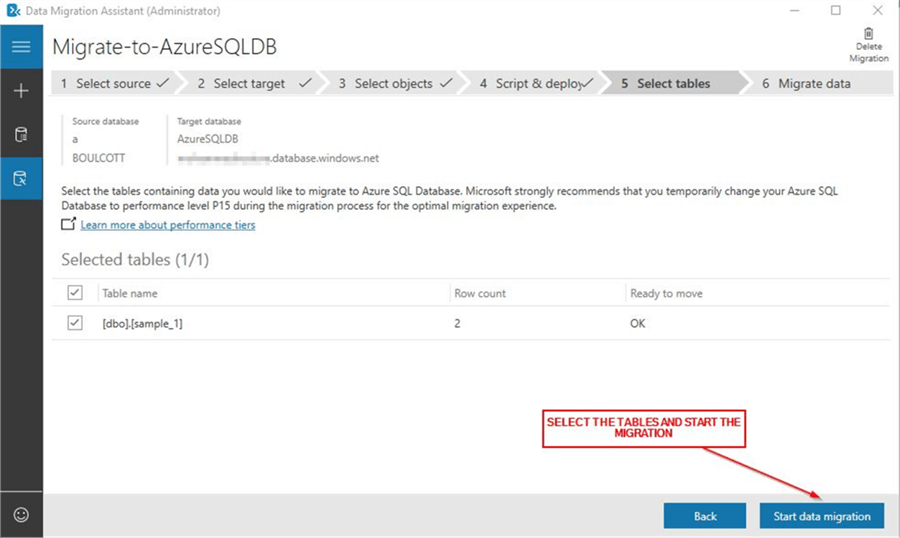Go to step 3 Select objects

pyautogui.click(x=393, y=83)
